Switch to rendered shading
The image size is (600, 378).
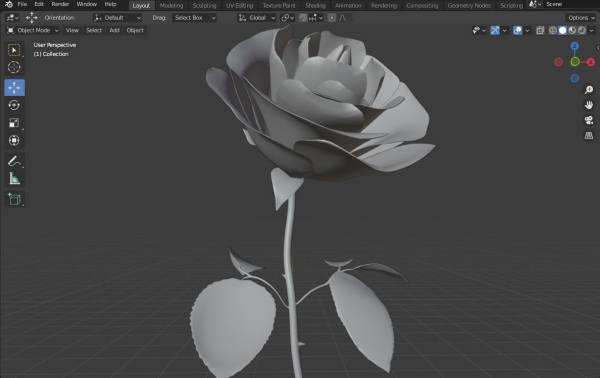(x=582, y=30)
